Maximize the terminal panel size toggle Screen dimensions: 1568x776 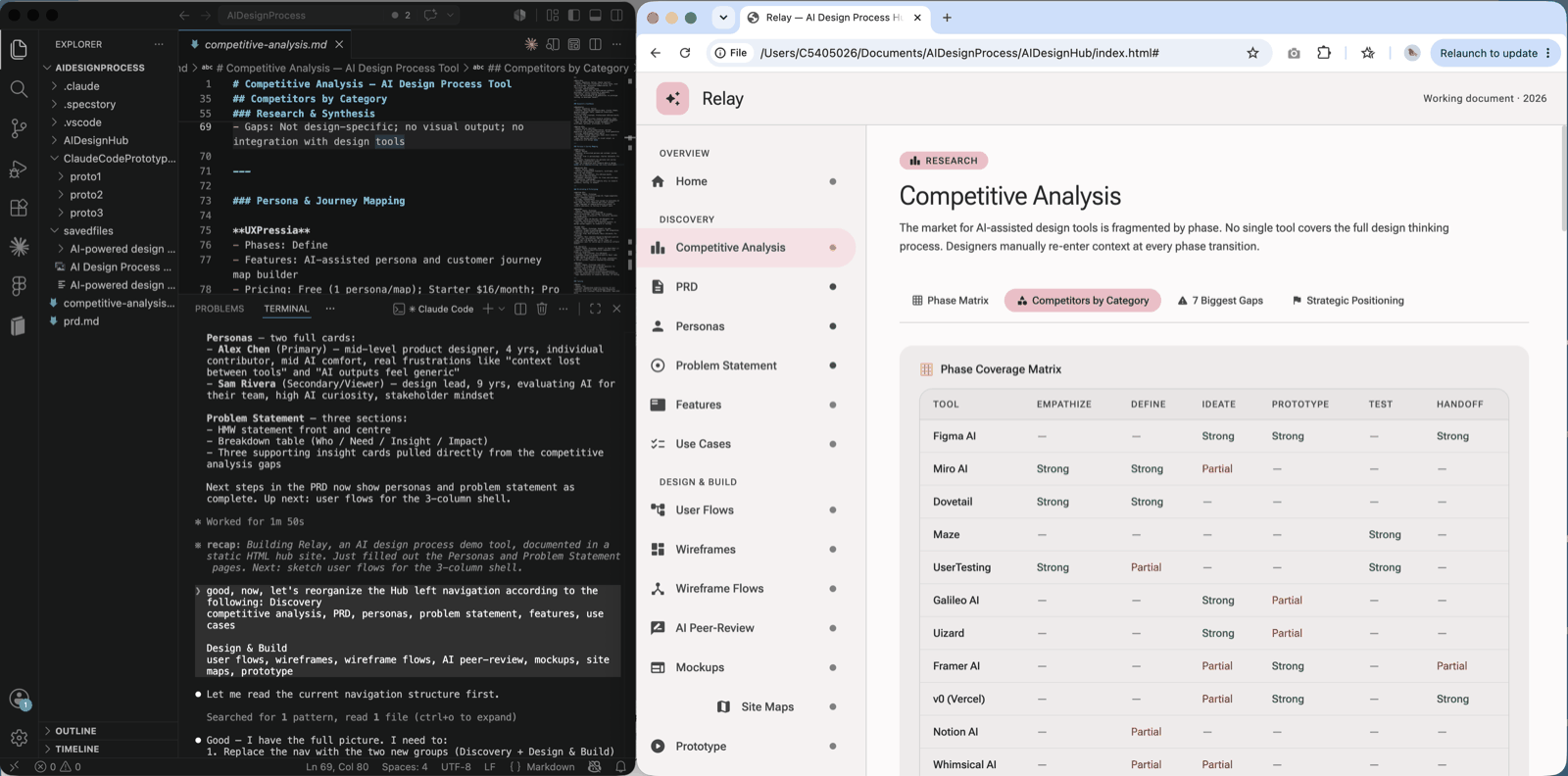595,309
